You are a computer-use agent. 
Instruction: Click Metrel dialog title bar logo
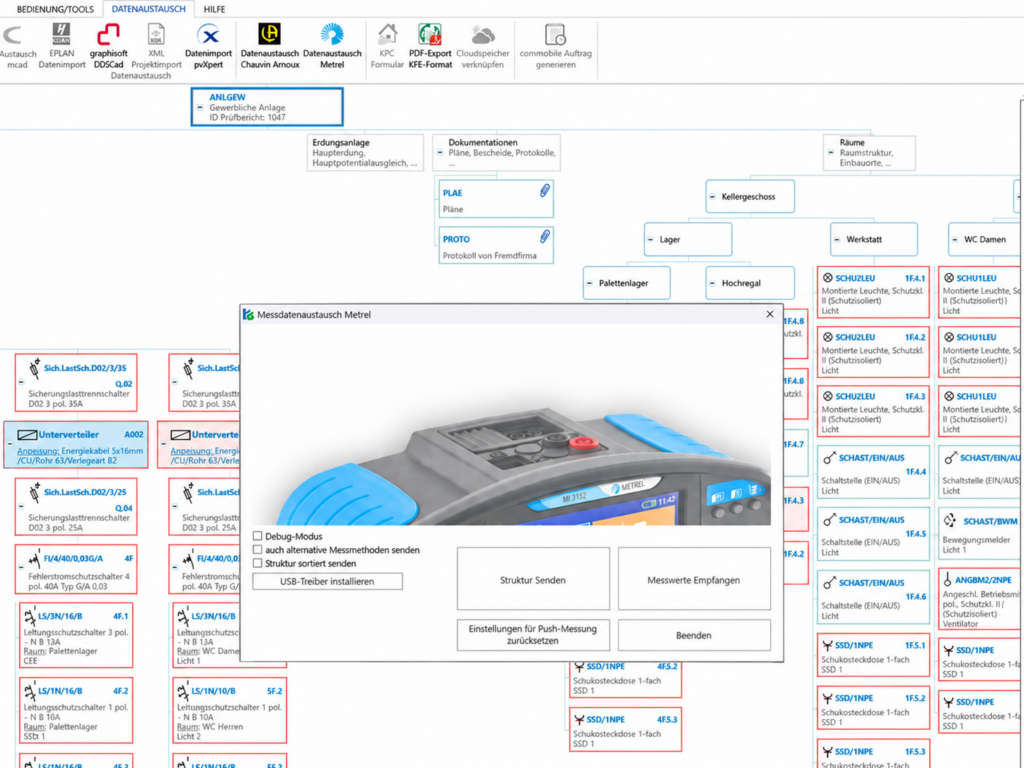tap(248, 315)
